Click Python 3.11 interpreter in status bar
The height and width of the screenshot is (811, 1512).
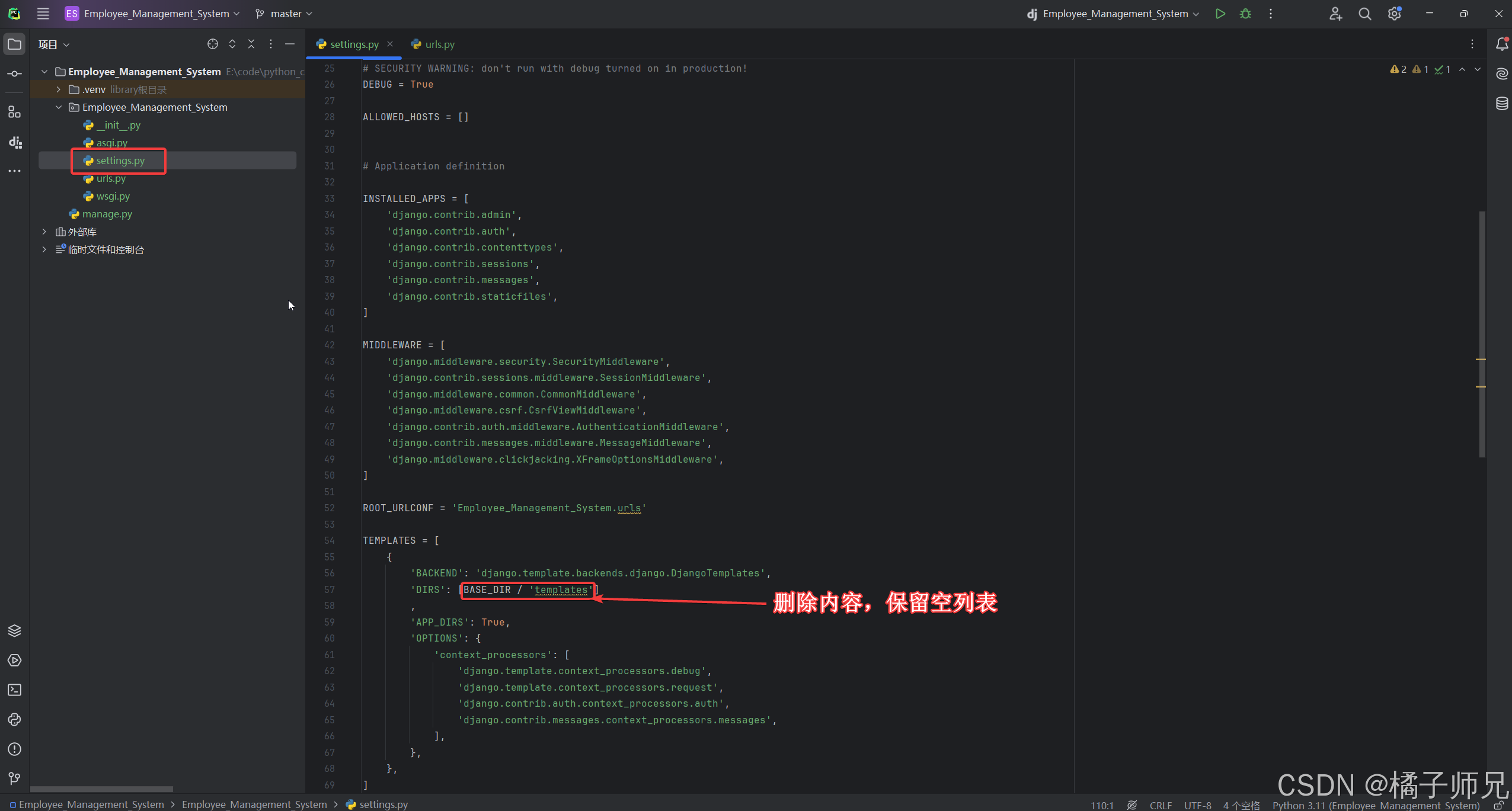(1376, 805)
